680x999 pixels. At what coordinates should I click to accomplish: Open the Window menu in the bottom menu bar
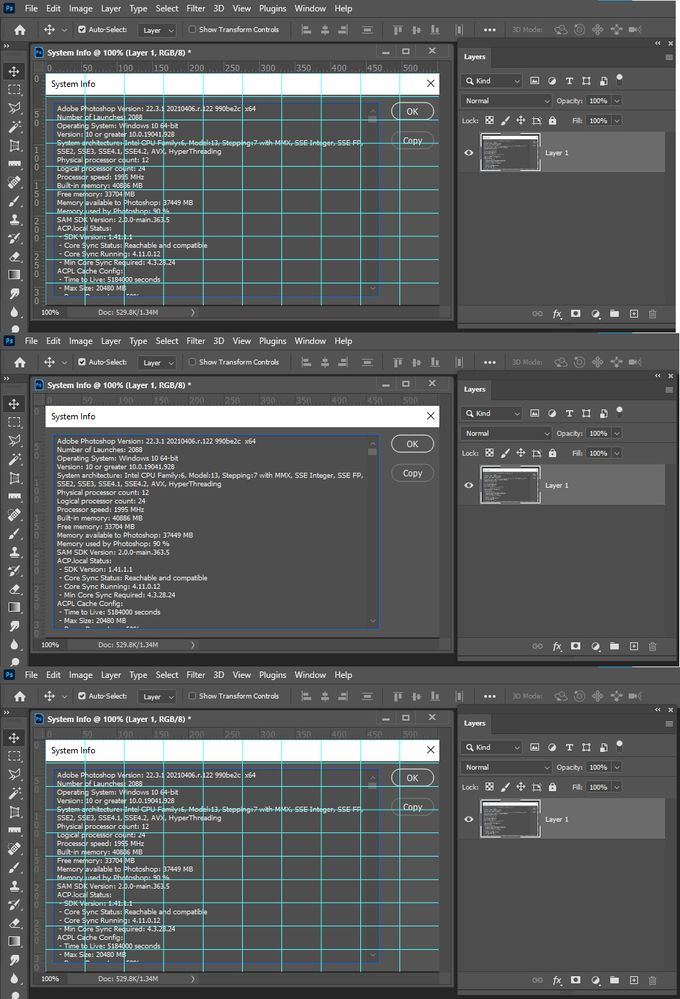tap(310, 675)
